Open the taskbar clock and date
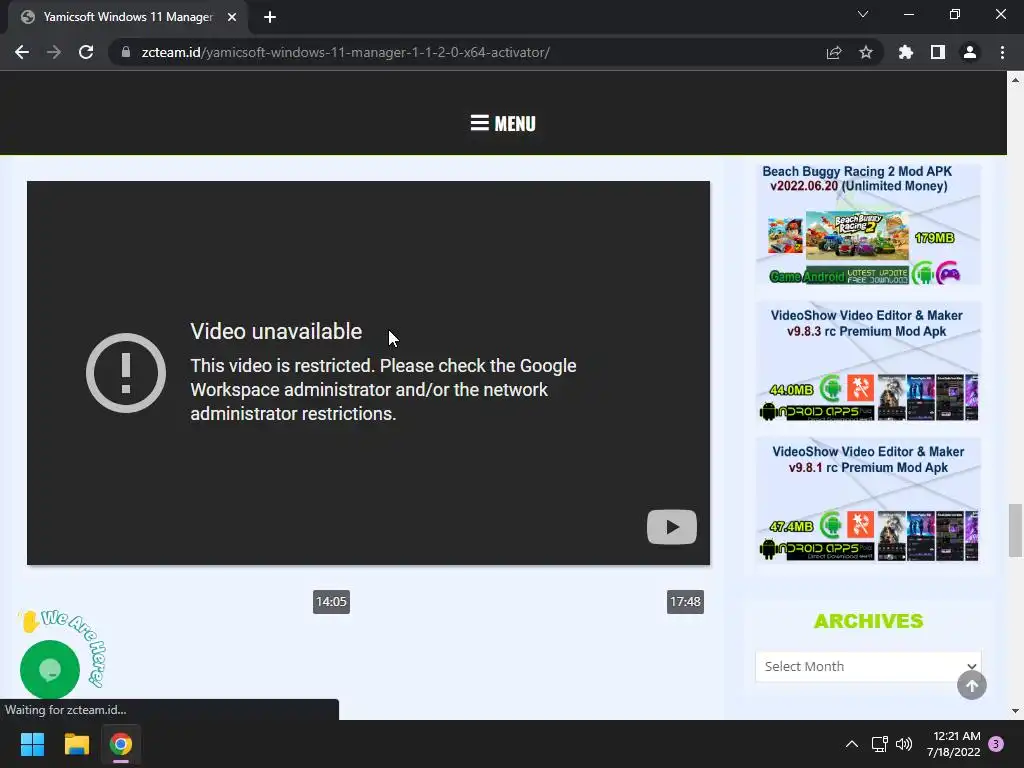 [953, 744]
